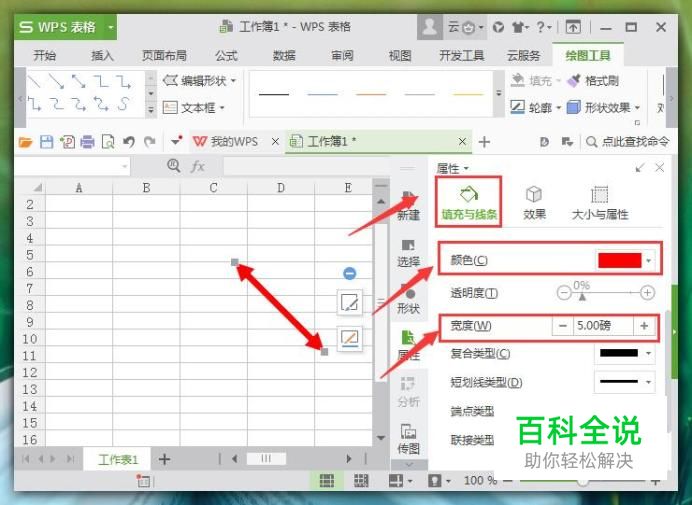Click the floating shape style brush button
This screenshot has width=692, height=505.
pos(350,303)
